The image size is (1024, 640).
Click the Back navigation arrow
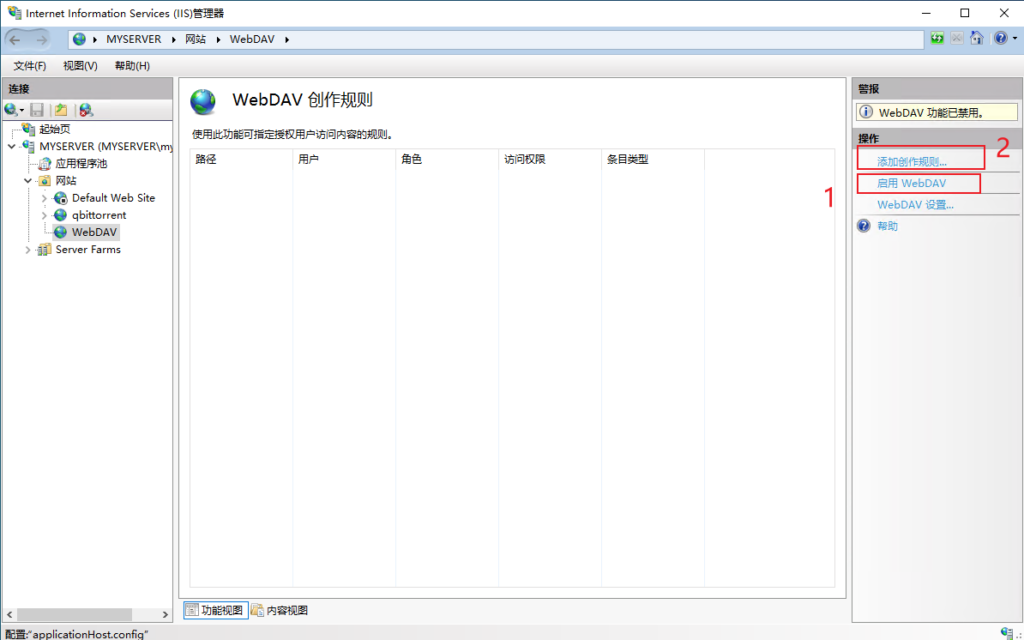click(15, 40)
